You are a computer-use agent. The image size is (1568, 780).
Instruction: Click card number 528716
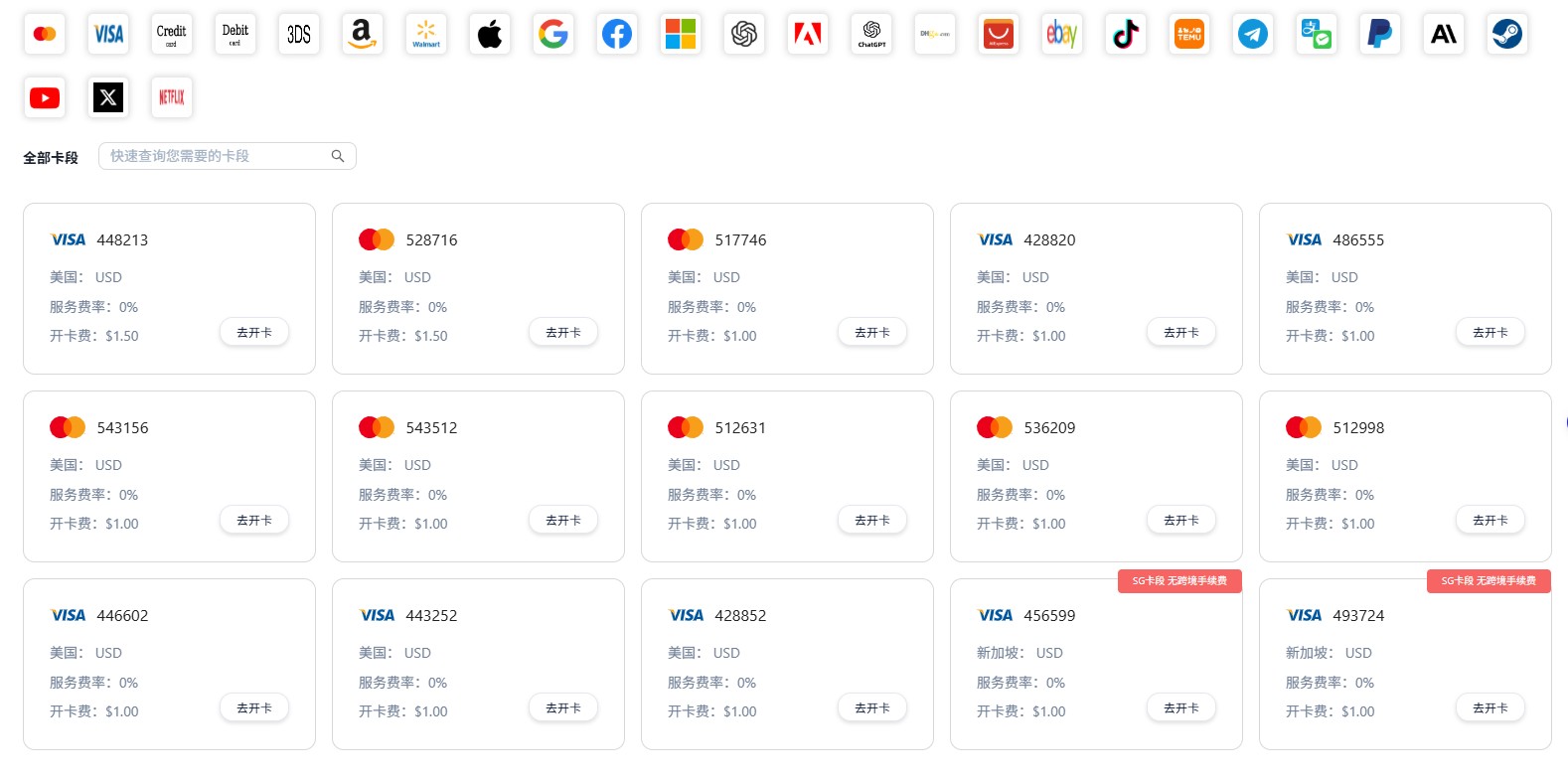click(x=431, y=240)
